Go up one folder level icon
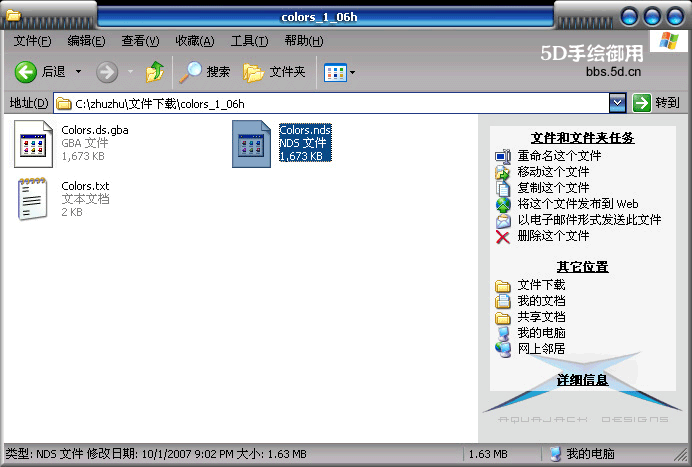 [x=154, y=72]
